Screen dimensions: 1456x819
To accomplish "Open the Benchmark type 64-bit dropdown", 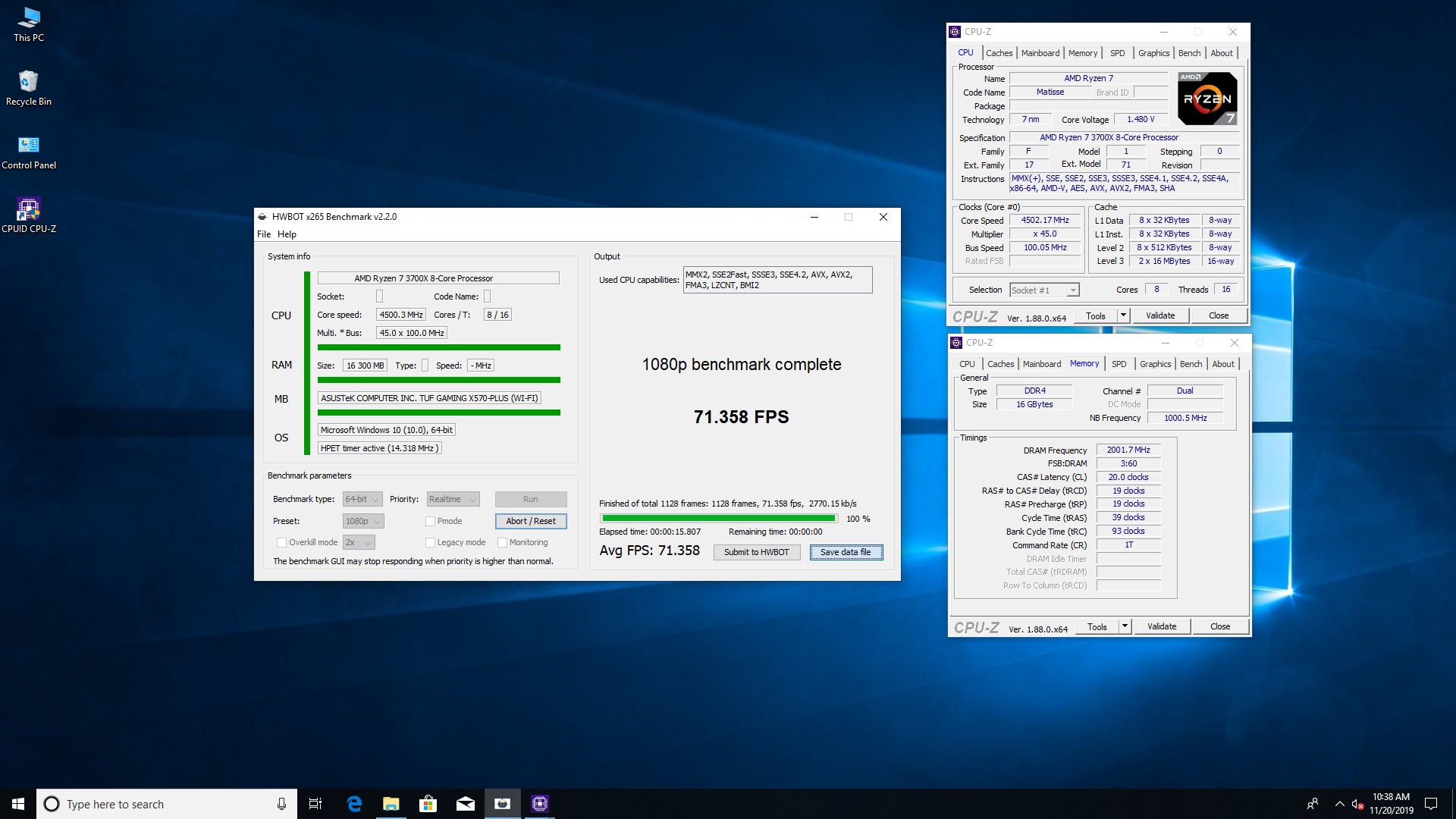I will pyautogui.click(x=362, y=499).
